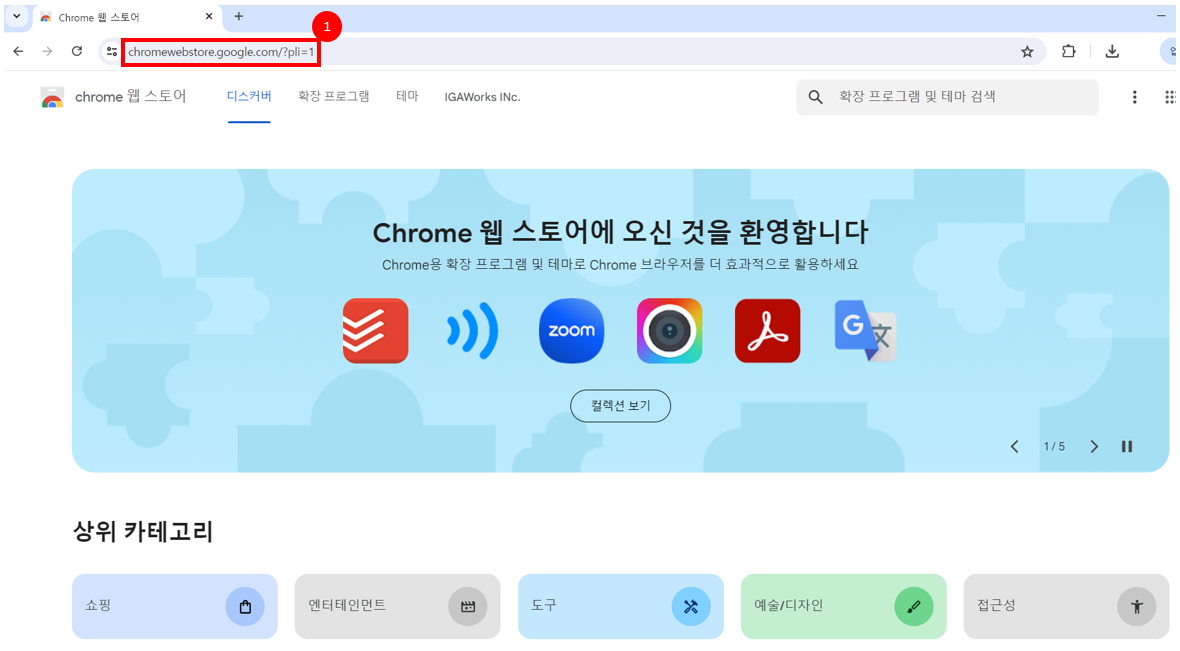Close the Chrome 웹 스토어 tab
Viewport: 1180px width, 651px height.
(x=209, y=16)
